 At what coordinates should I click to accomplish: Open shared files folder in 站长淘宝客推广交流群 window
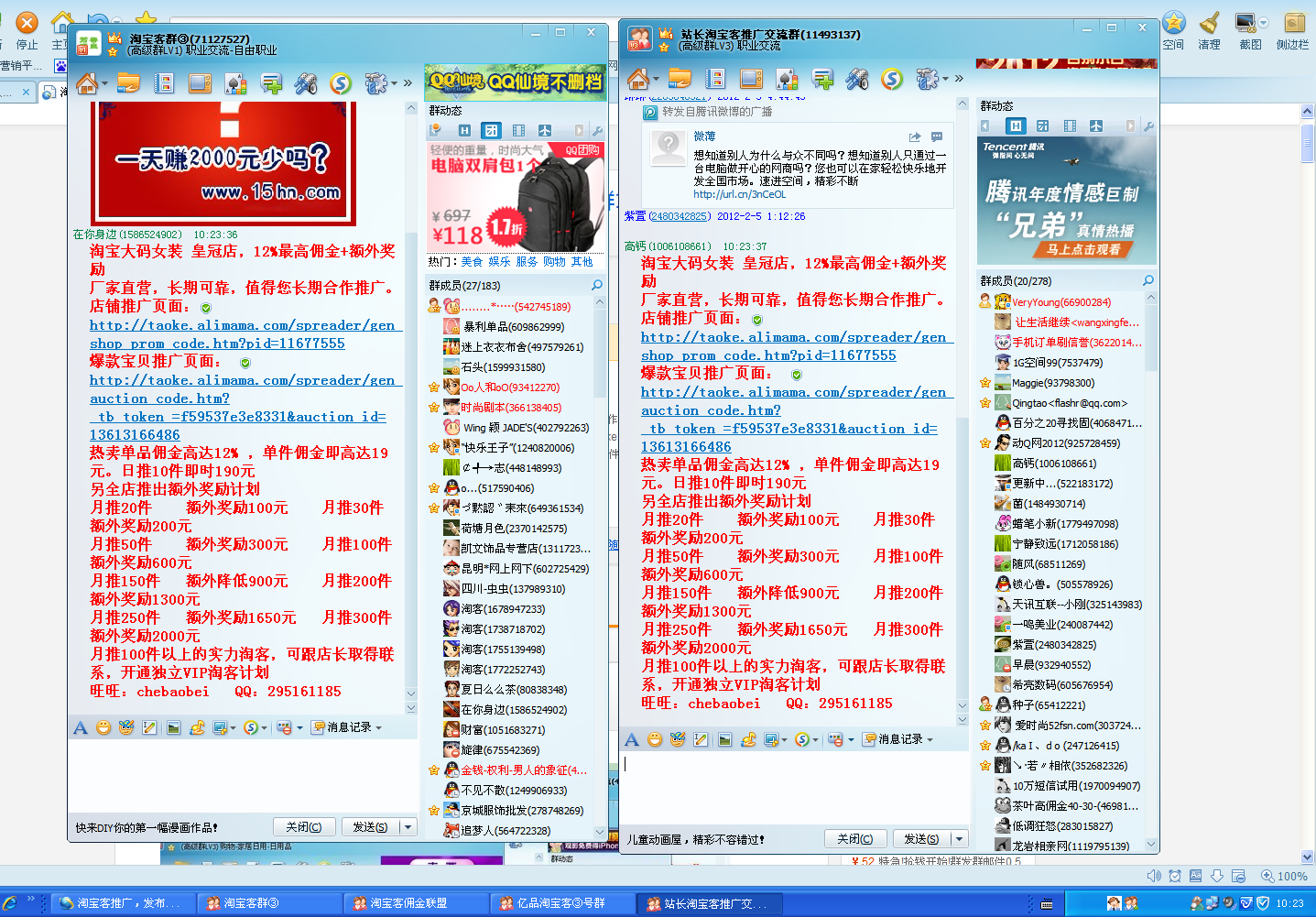(680, 79)
